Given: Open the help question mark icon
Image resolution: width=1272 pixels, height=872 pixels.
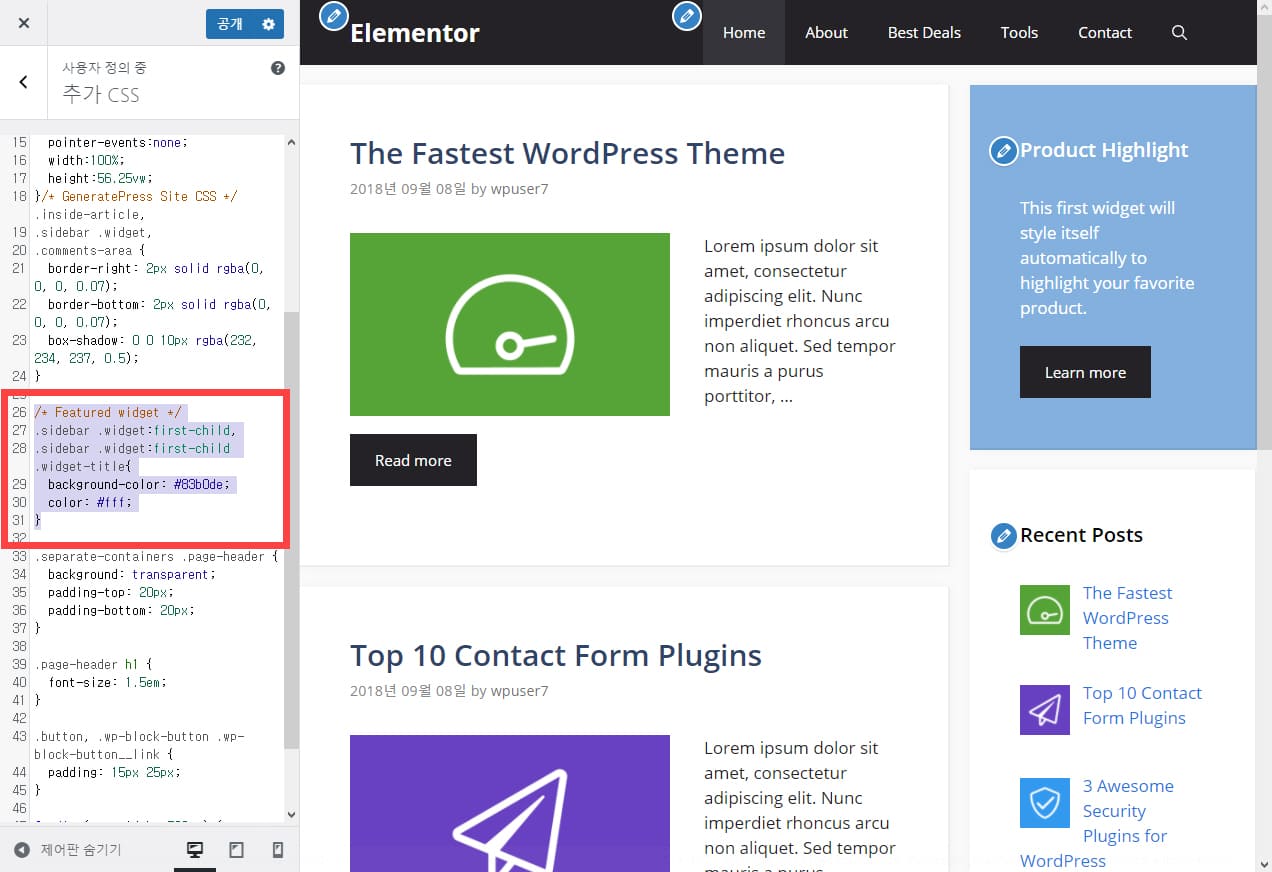Looking at the screenshot, I should (x=278, y=68).
